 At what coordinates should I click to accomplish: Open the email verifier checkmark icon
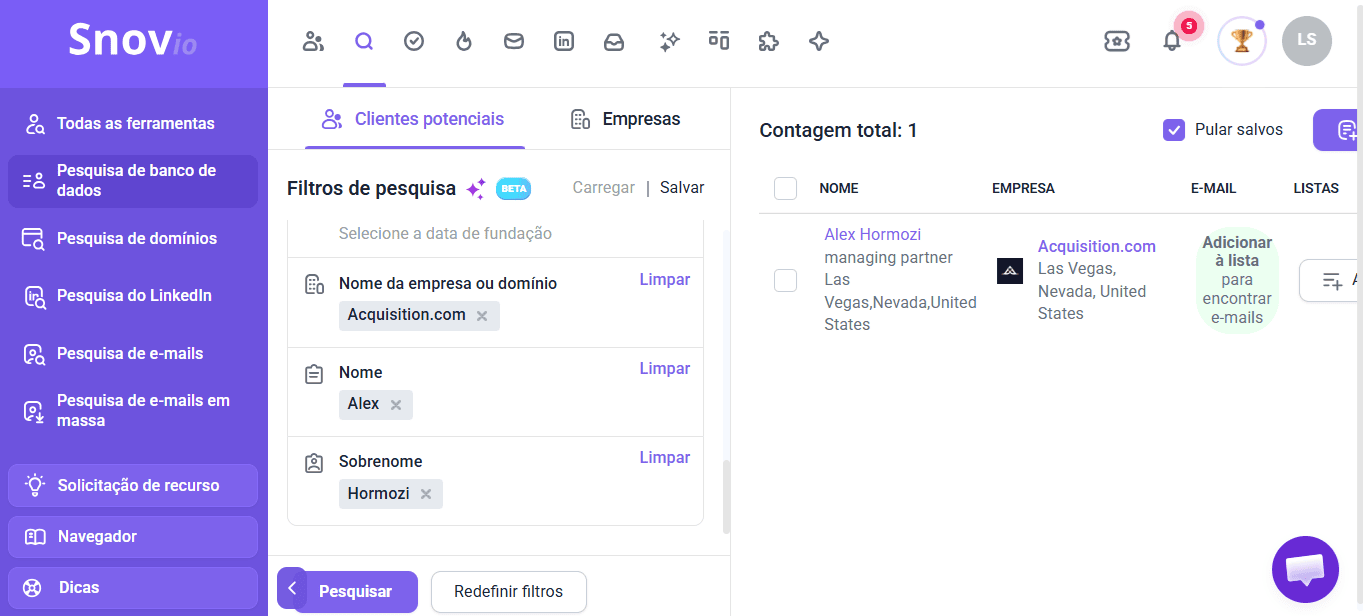coord(414,41)
